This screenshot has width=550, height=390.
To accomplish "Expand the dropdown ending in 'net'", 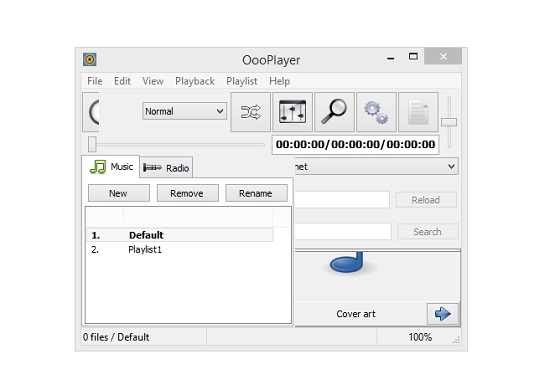I will (376, 166).
